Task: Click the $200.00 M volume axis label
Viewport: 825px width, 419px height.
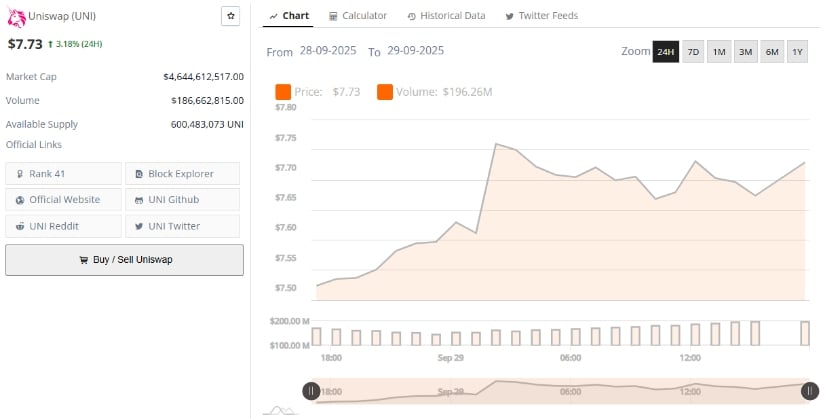Action: pos(289,321)
